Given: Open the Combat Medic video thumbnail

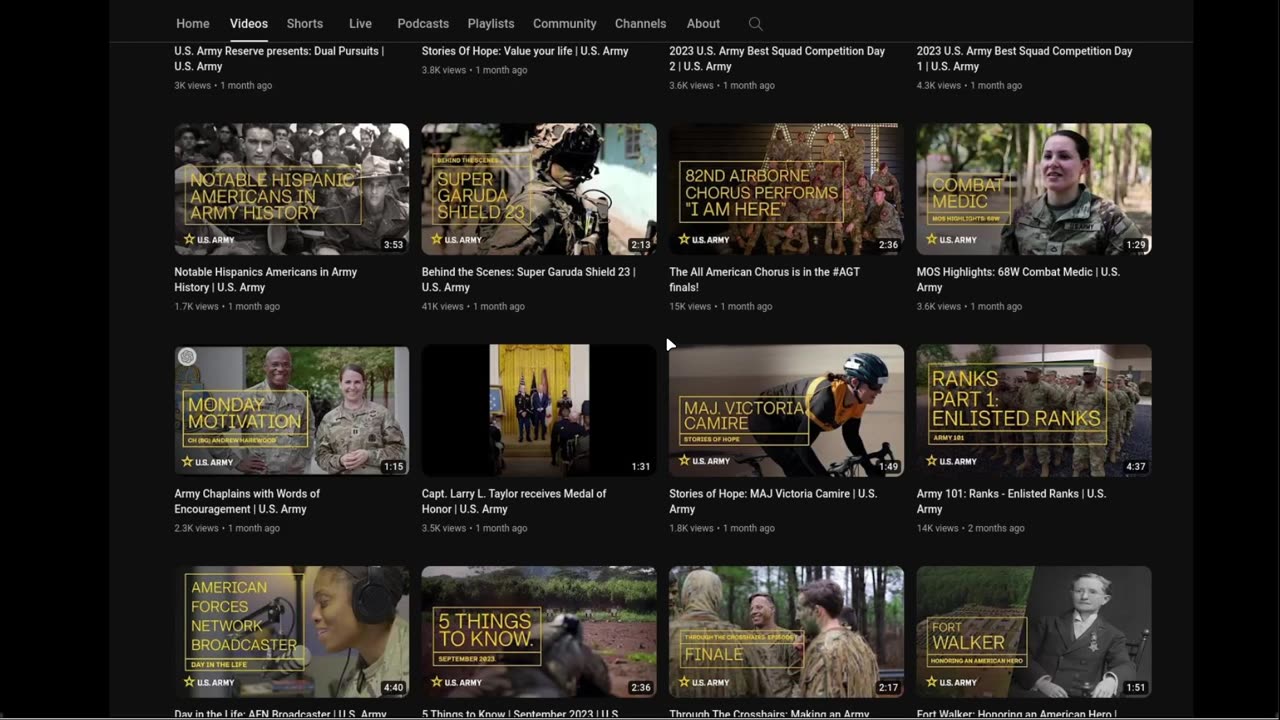Looking at the screenshot, I should coord(1034,189).
